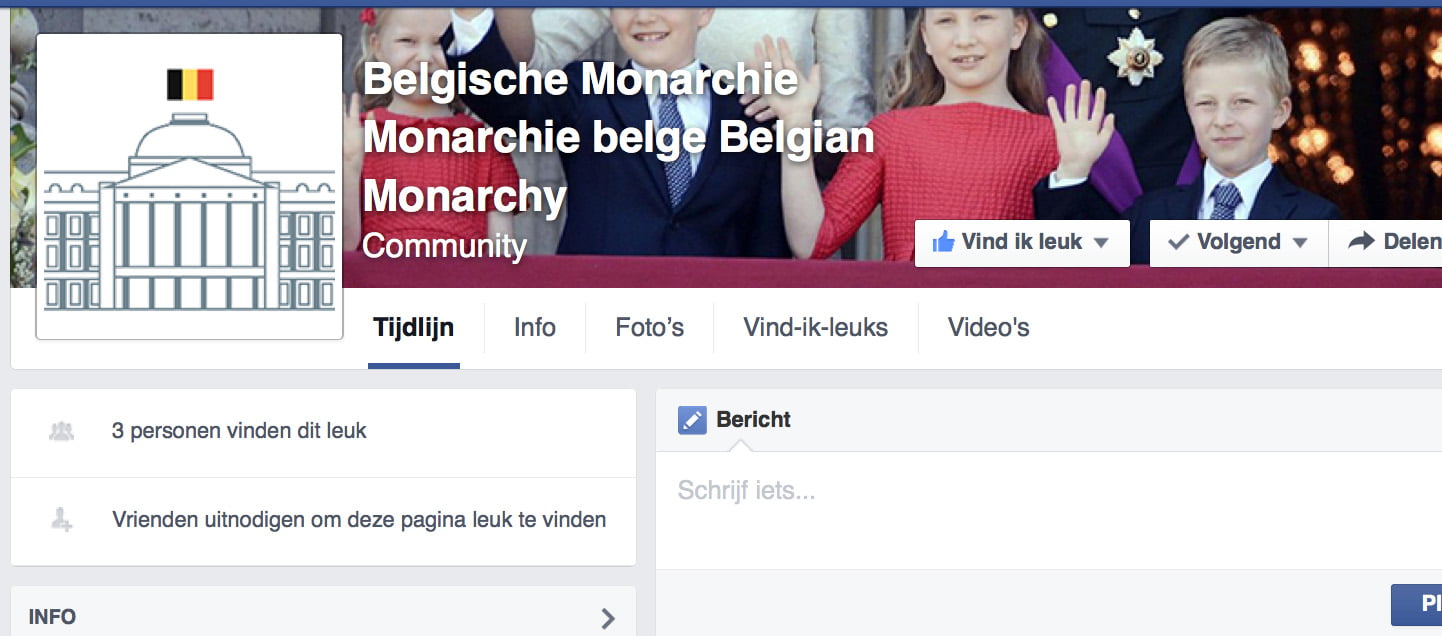Click the people icon beside 3 personen
Screen dimensions: 1442x636
[62, 432]
